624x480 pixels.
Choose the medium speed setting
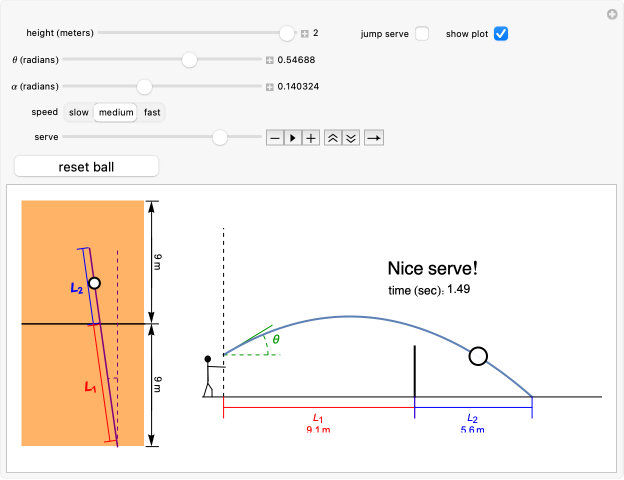click(116, 112)
